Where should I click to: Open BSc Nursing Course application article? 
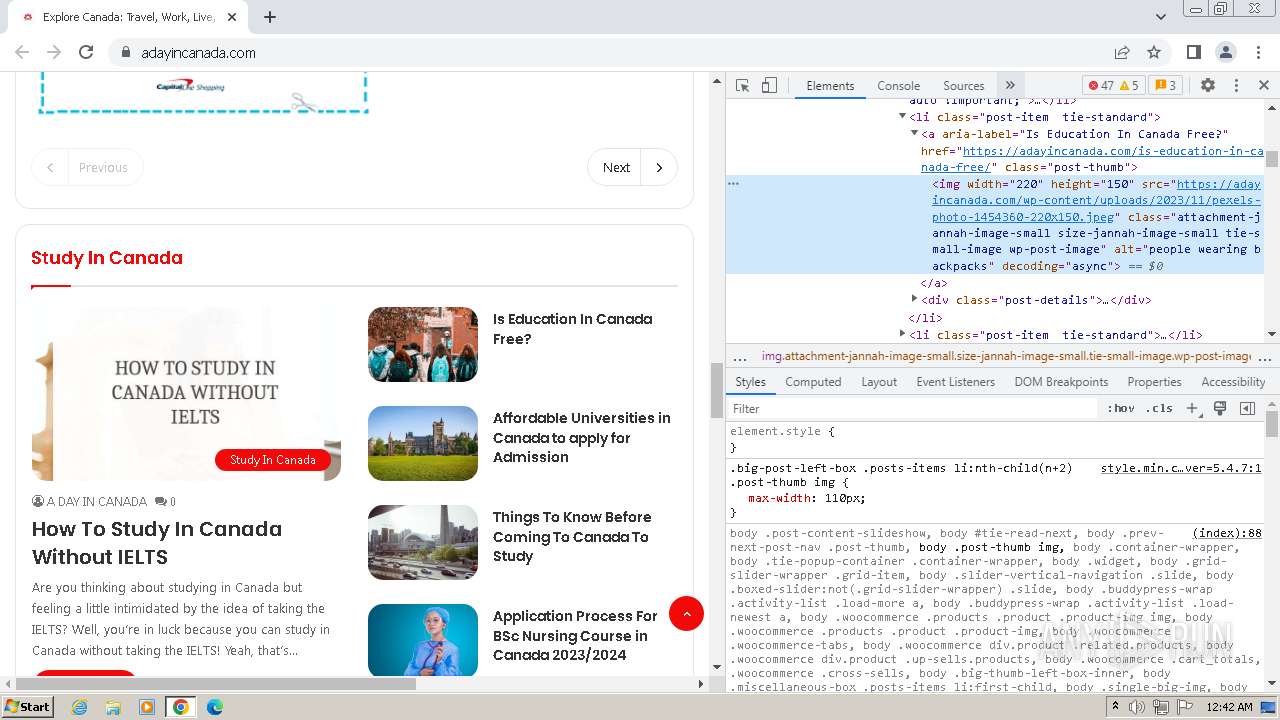pos(575,636)
